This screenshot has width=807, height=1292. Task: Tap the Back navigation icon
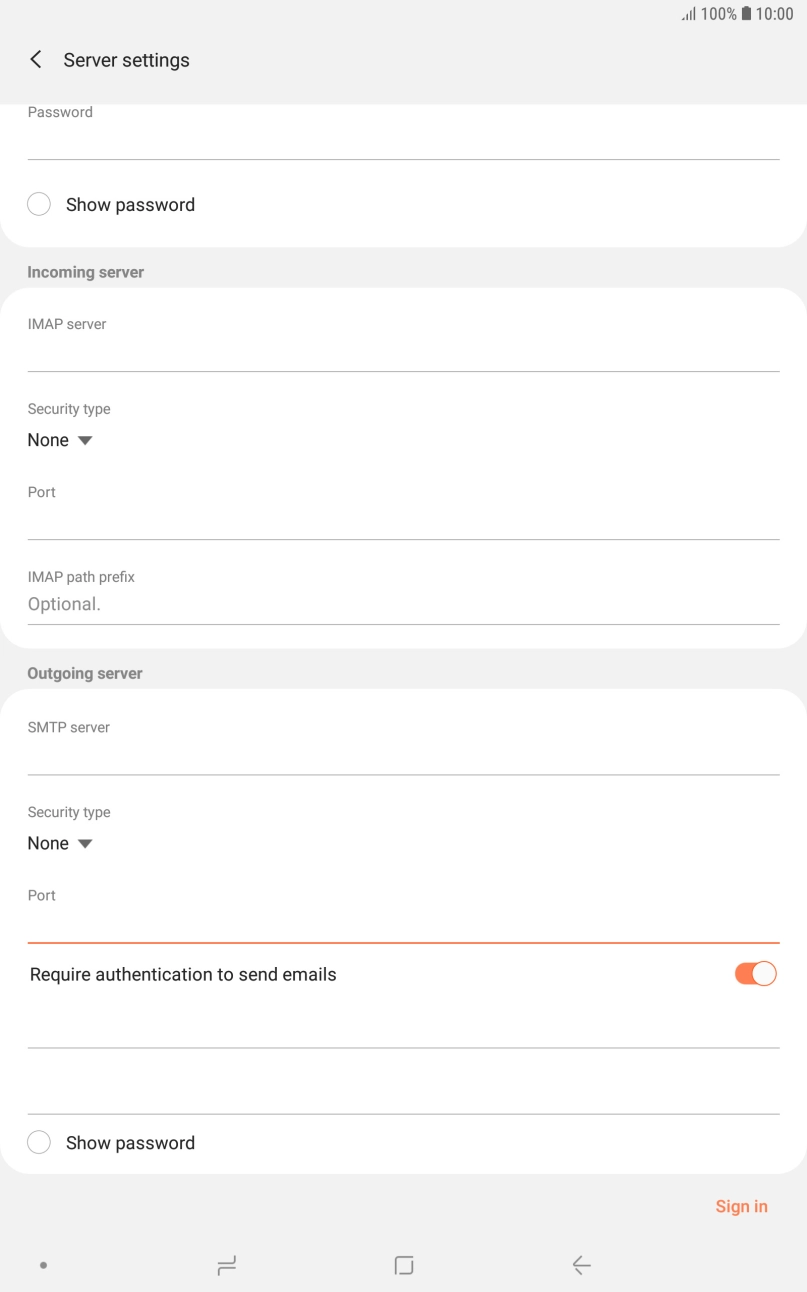pyautogui.click(x=581, y=1264)
